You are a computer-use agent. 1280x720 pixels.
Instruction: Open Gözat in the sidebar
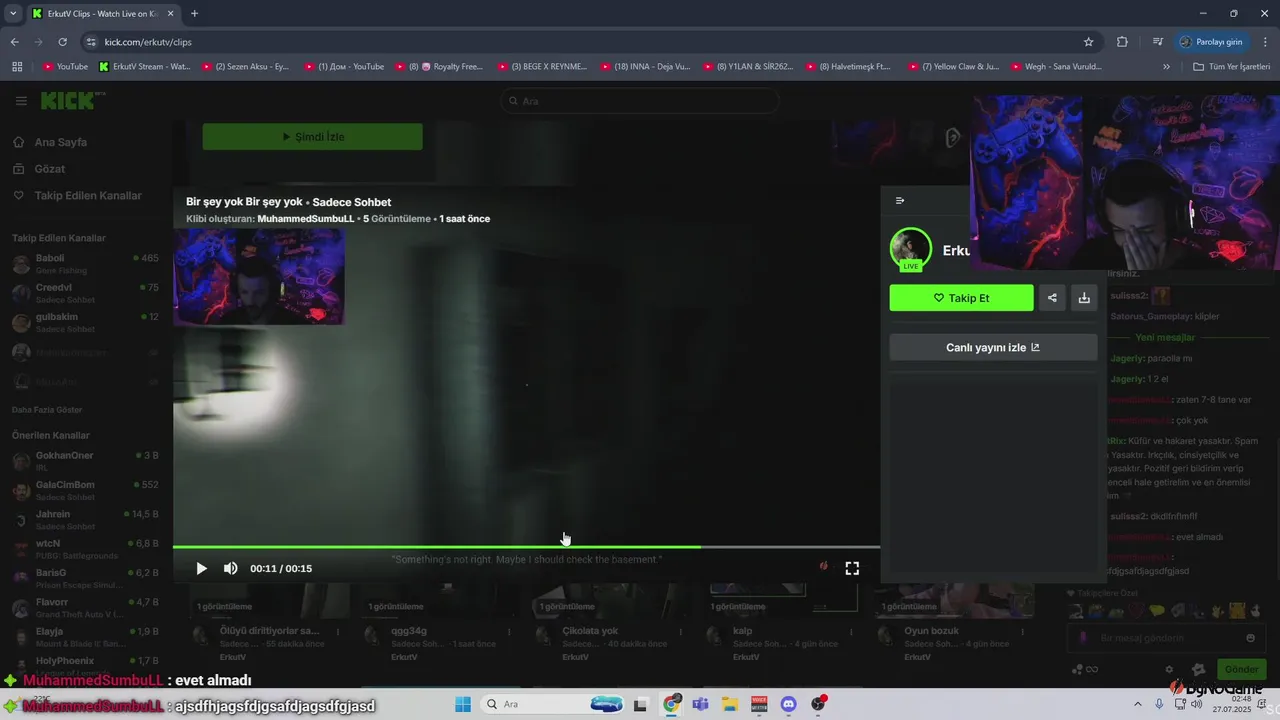(50, 169)
